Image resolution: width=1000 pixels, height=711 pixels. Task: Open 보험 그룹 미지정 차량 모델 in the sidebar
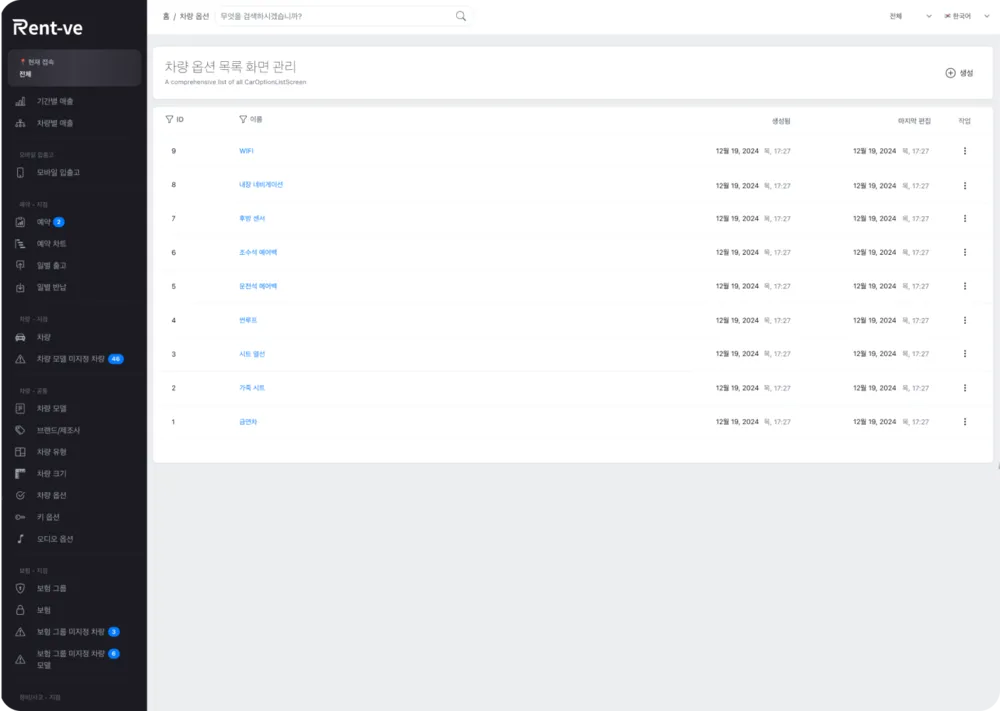tap(71, 659)
